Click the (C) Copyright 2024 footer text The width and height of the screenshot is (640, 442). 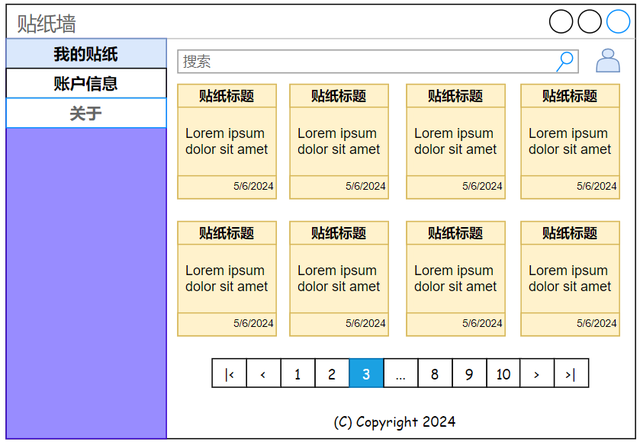395,422
